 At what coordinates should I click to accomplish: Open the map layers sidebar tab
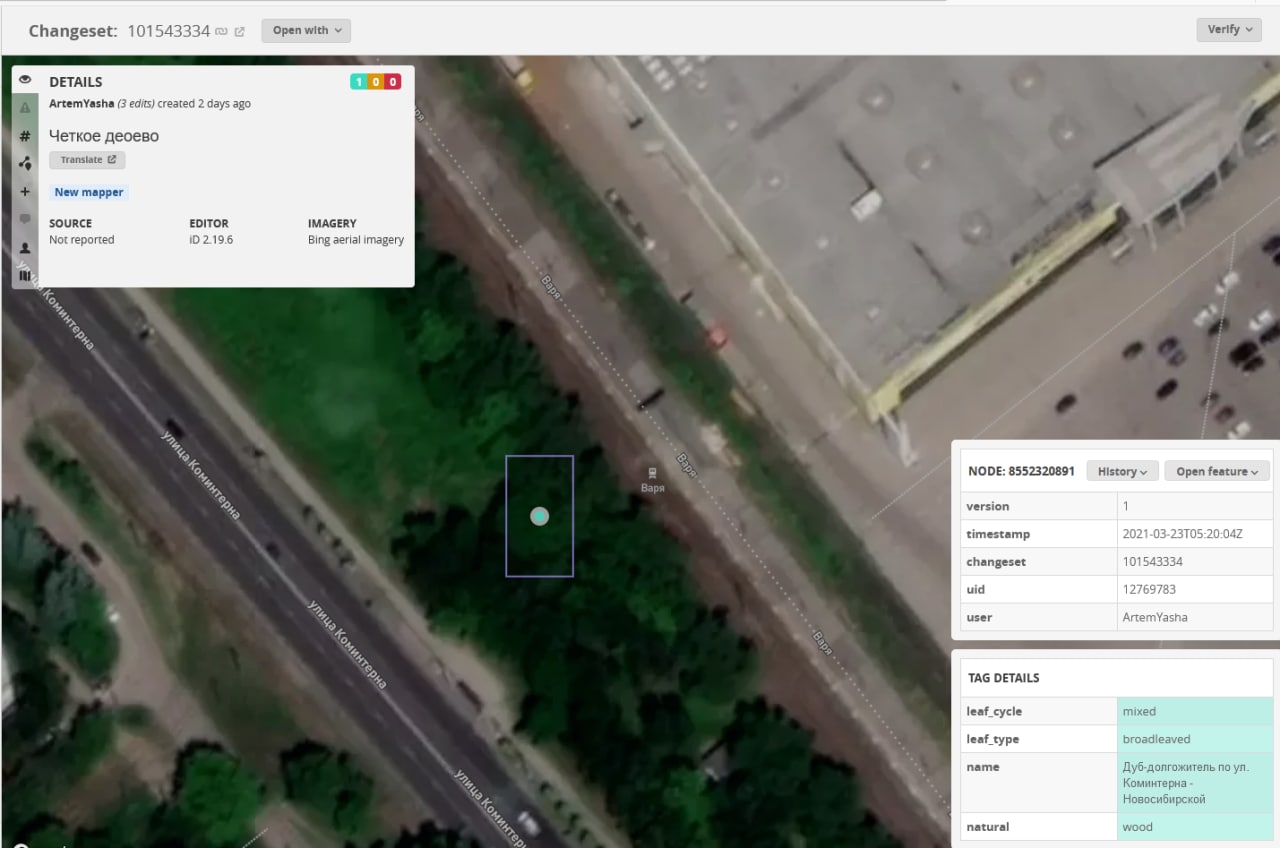[x=25, y=275]
